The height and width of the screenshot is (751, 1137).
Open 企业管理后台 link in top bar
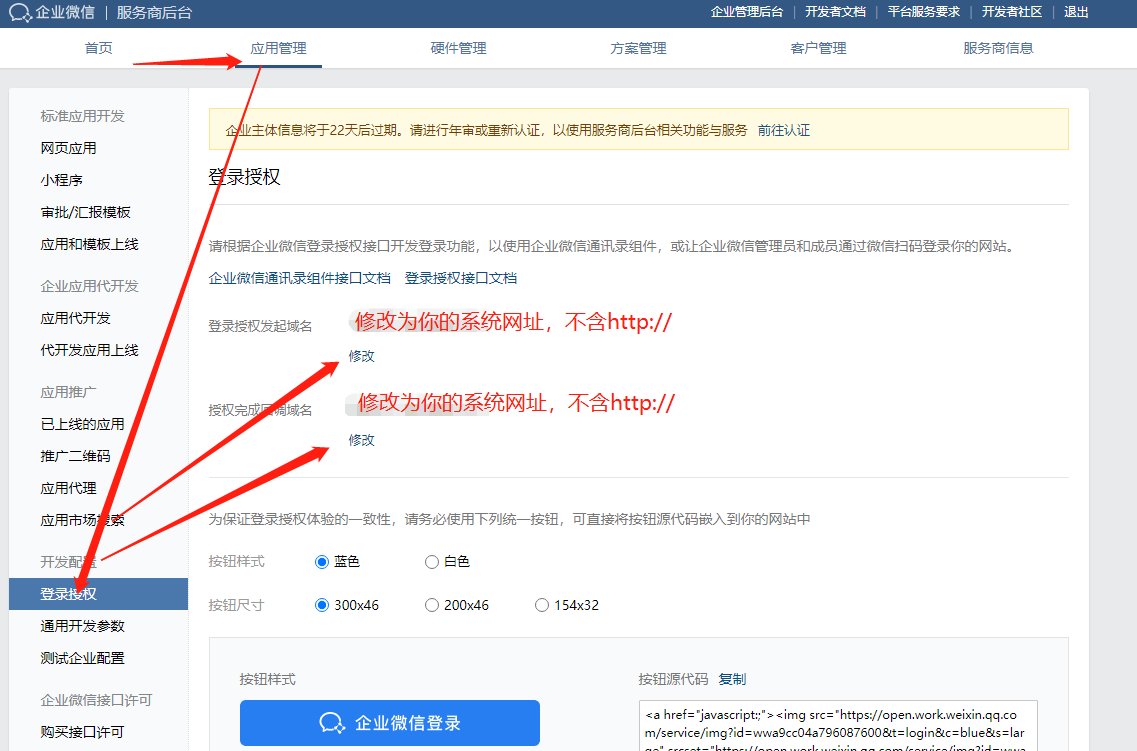[747, 12]
